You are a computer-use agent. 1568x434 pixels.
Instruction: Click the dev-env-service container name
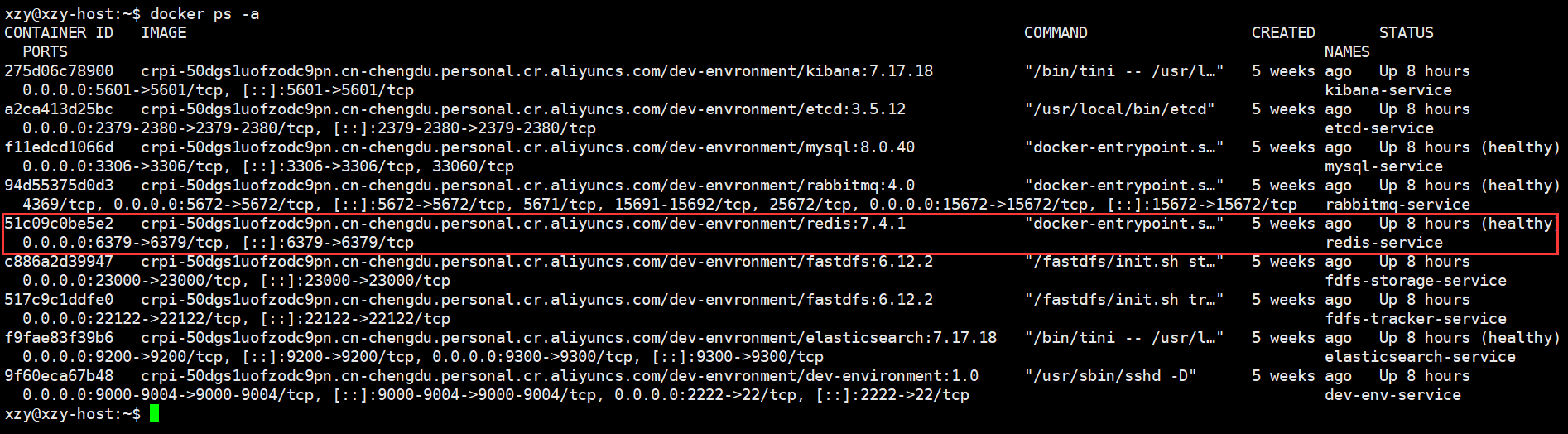pyautogui.click(x=1392, y=395)
